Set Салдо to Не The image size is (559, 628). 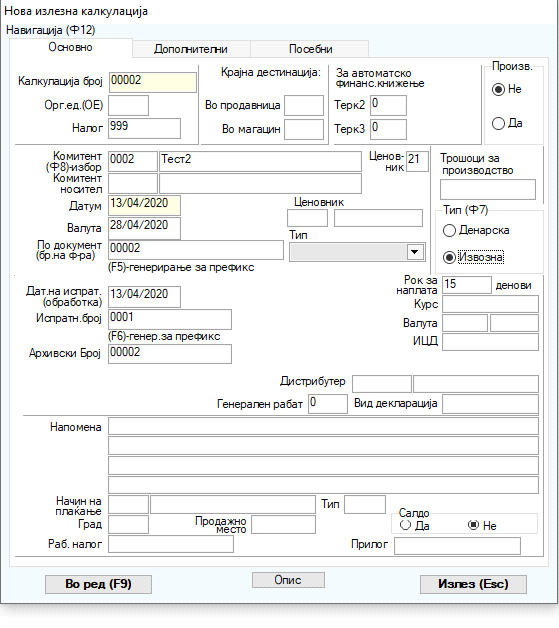[473, 525]
